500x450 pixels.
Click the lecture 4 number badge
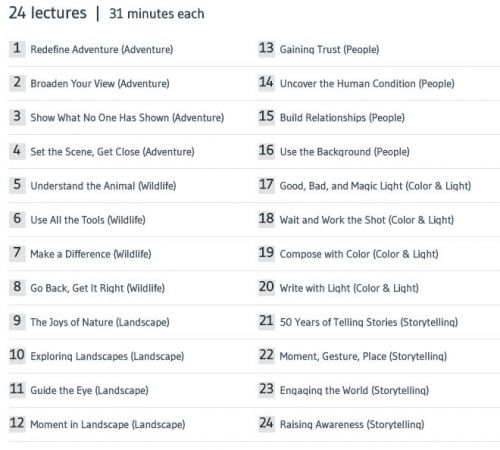(17, 151)
